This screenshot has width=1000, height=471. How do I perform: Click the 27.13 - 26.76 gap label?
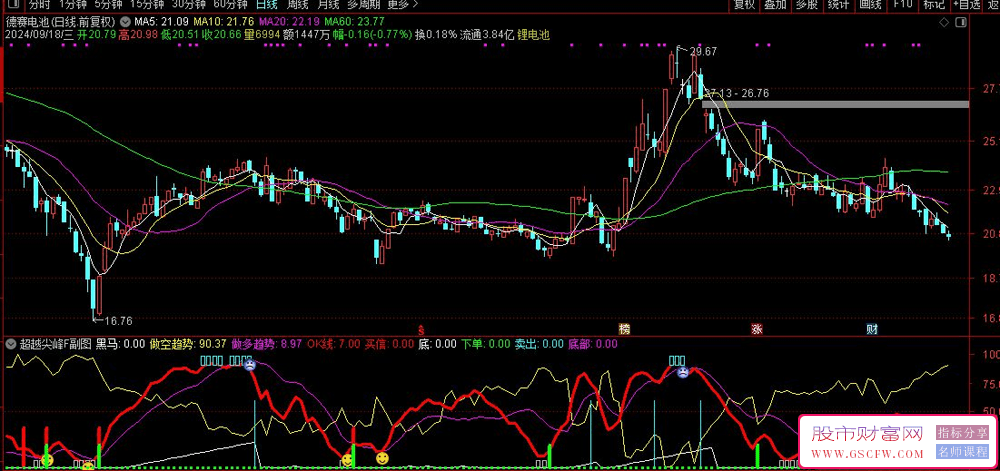pyautogui.click(x=738, y=93)
